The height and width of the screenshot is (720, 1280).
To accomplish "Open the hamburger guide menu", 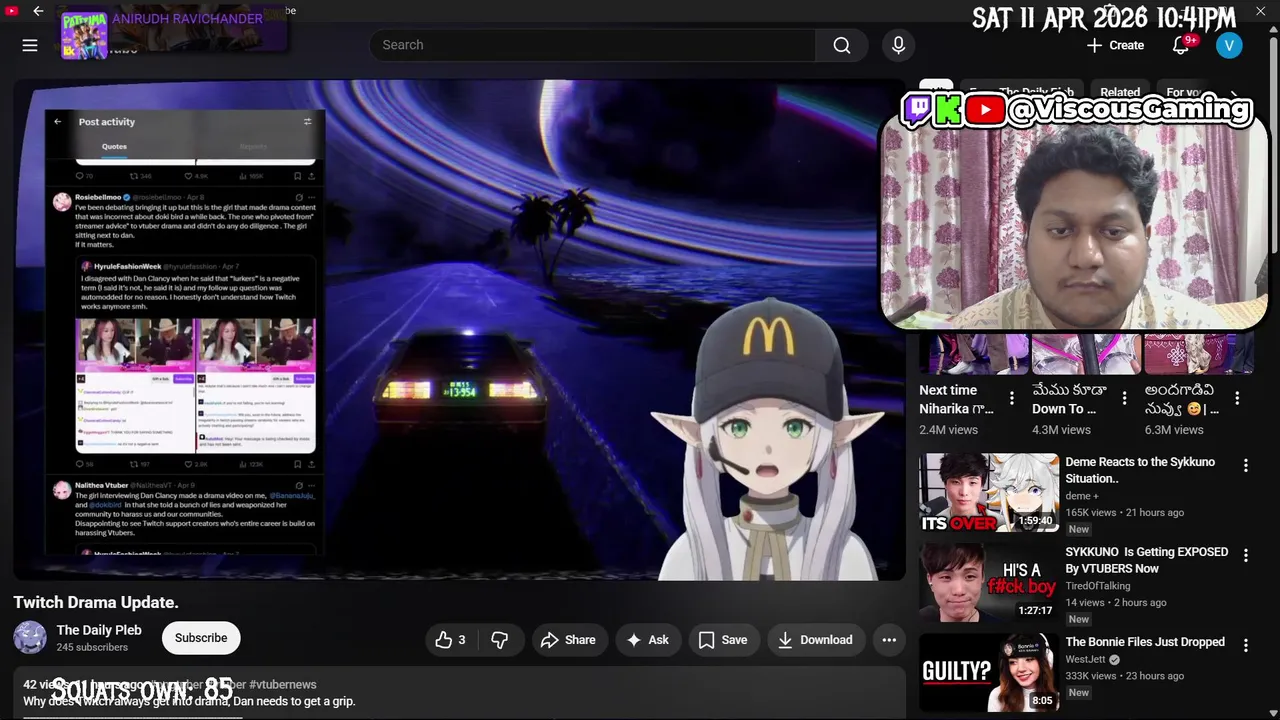I will pyautogui.click(x=30, y=45).
